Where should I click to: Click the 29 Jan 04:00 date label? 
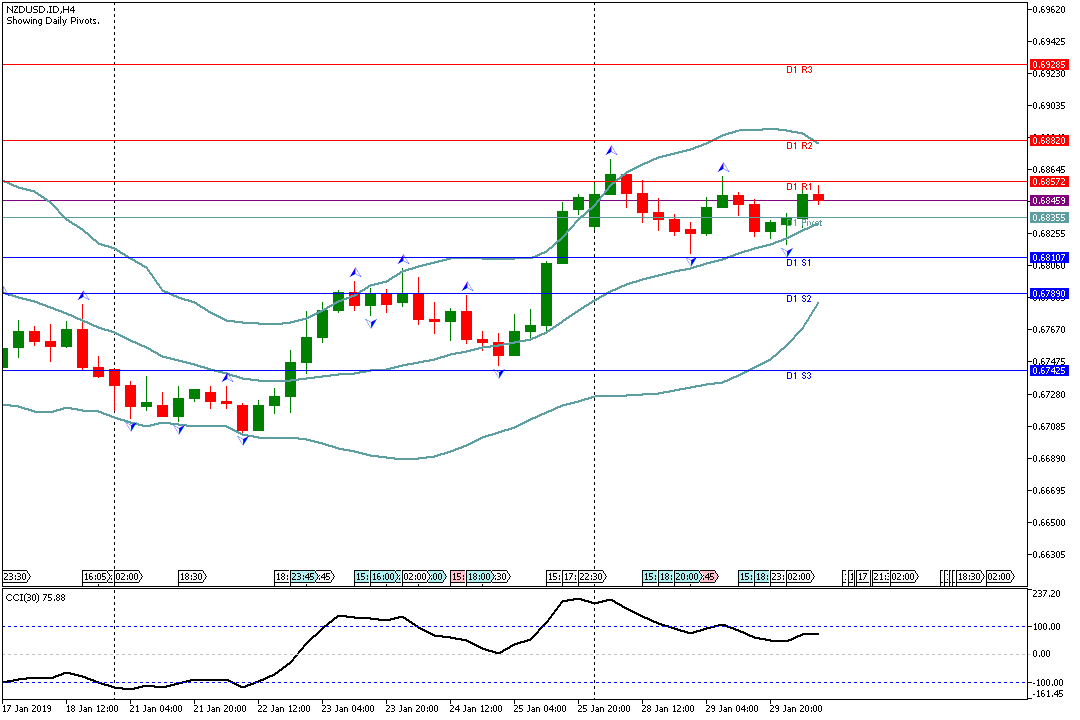732,708
